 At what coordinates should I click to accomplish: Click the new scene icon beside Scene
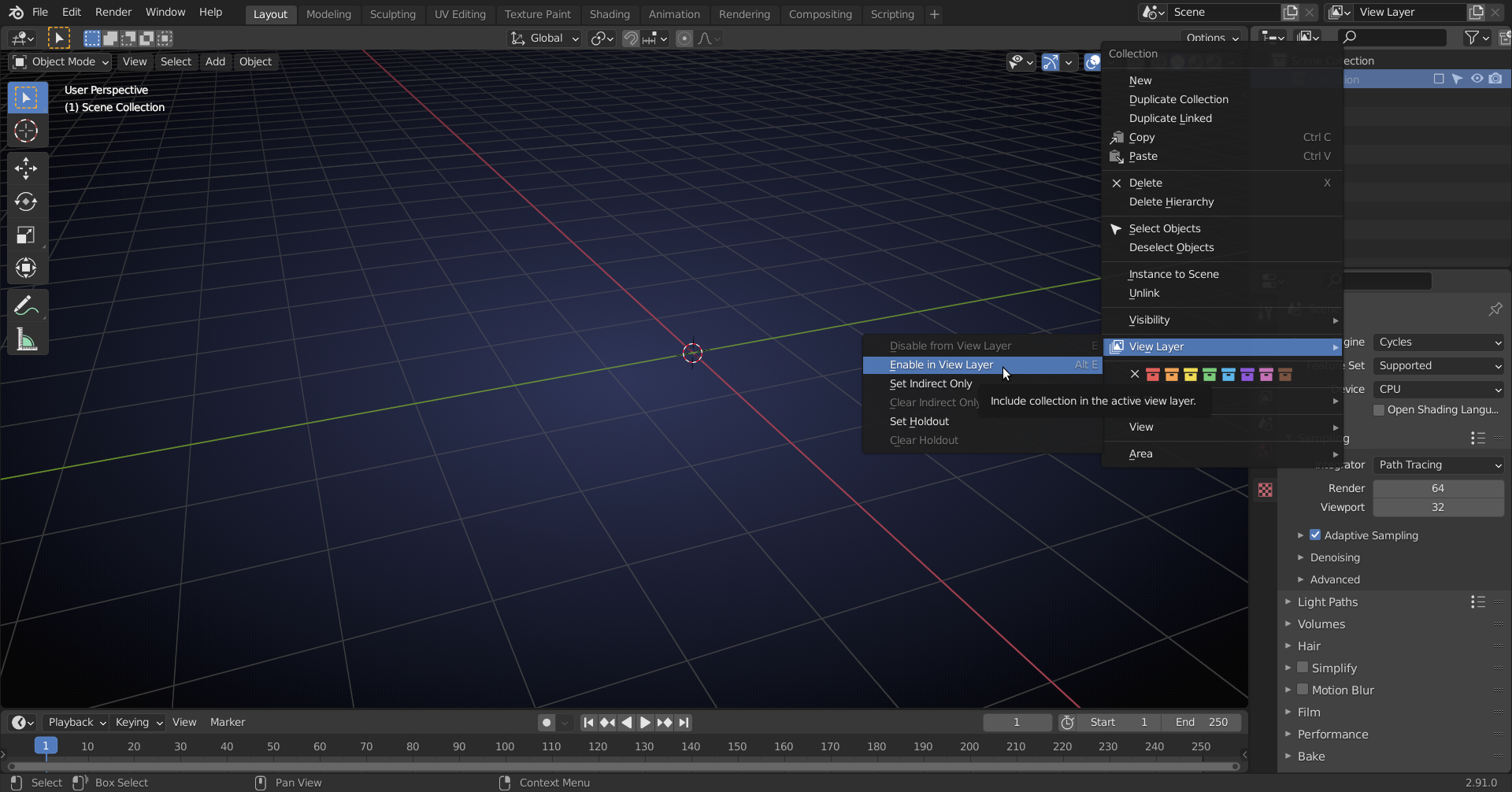point(1290,13)
